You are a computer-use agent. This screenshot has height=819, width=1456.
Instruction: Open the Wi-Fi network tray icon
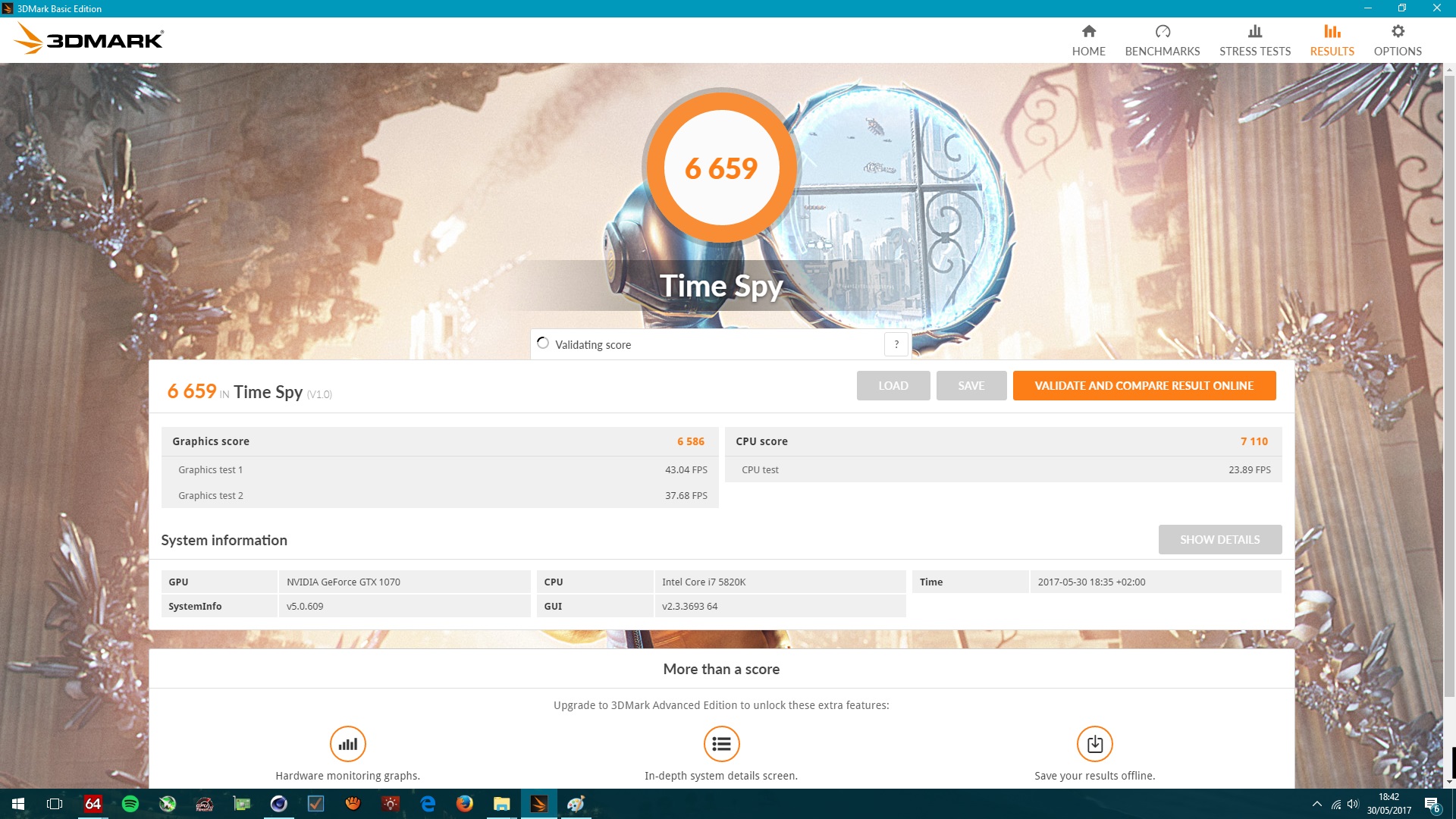(x=1335, y=804)
